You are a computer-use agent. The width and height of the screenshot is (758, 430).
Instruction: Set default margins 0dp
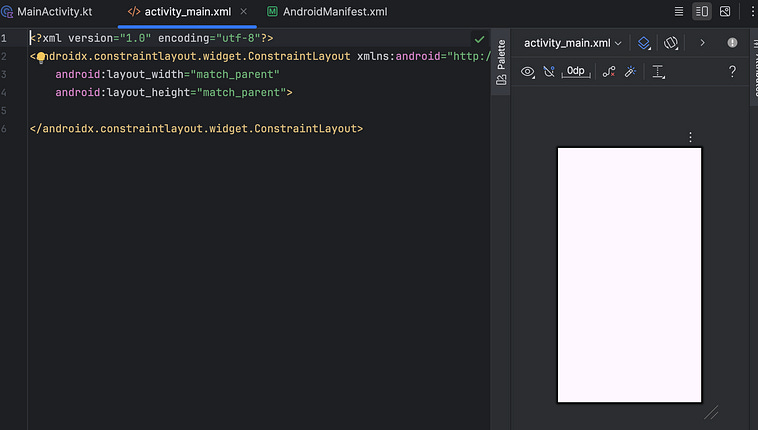[576, 72]
